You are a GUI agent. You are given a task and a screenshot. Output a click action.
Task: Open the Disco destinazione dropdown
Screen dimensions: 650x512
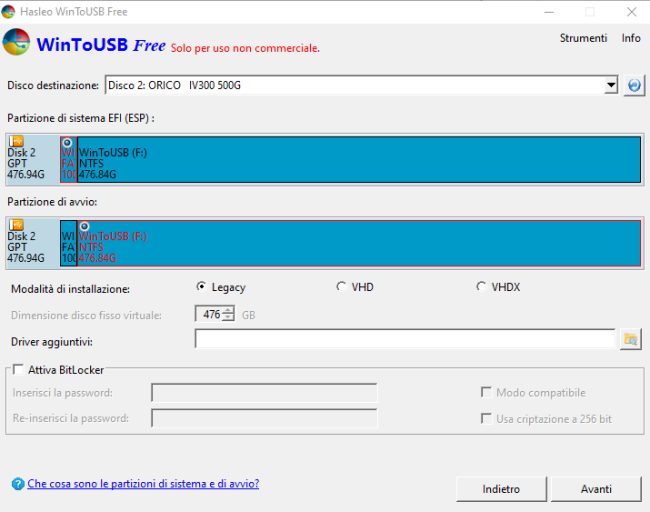tap(611, 86)
